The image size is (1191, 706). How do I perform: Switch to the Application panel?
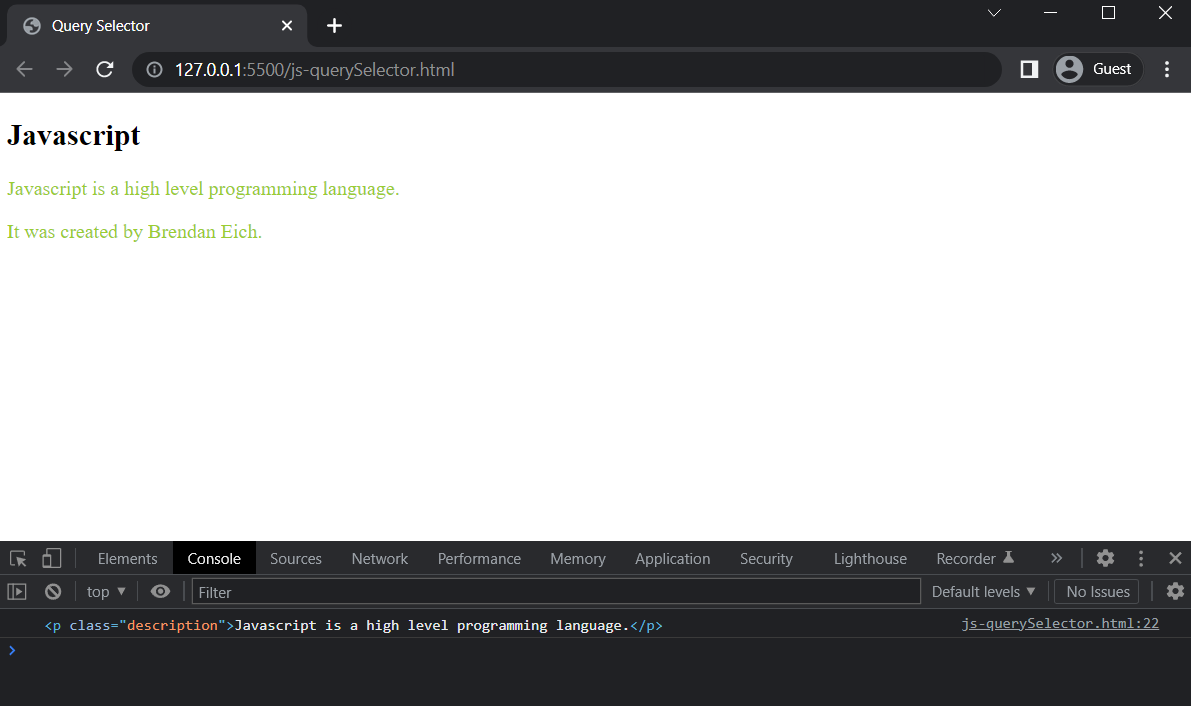point(673,559)
